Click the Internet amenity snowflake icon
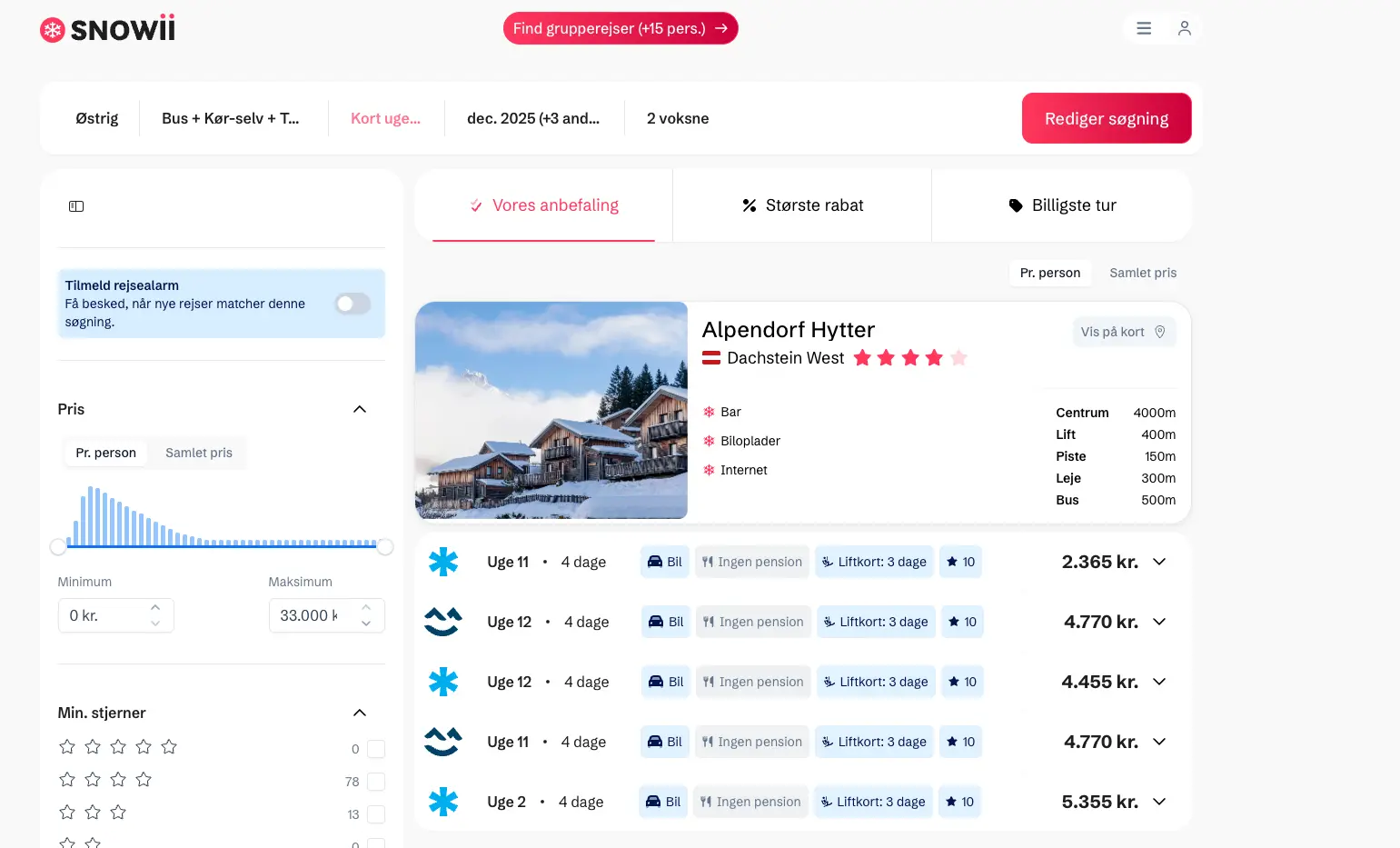 click(x=710, y=470)
